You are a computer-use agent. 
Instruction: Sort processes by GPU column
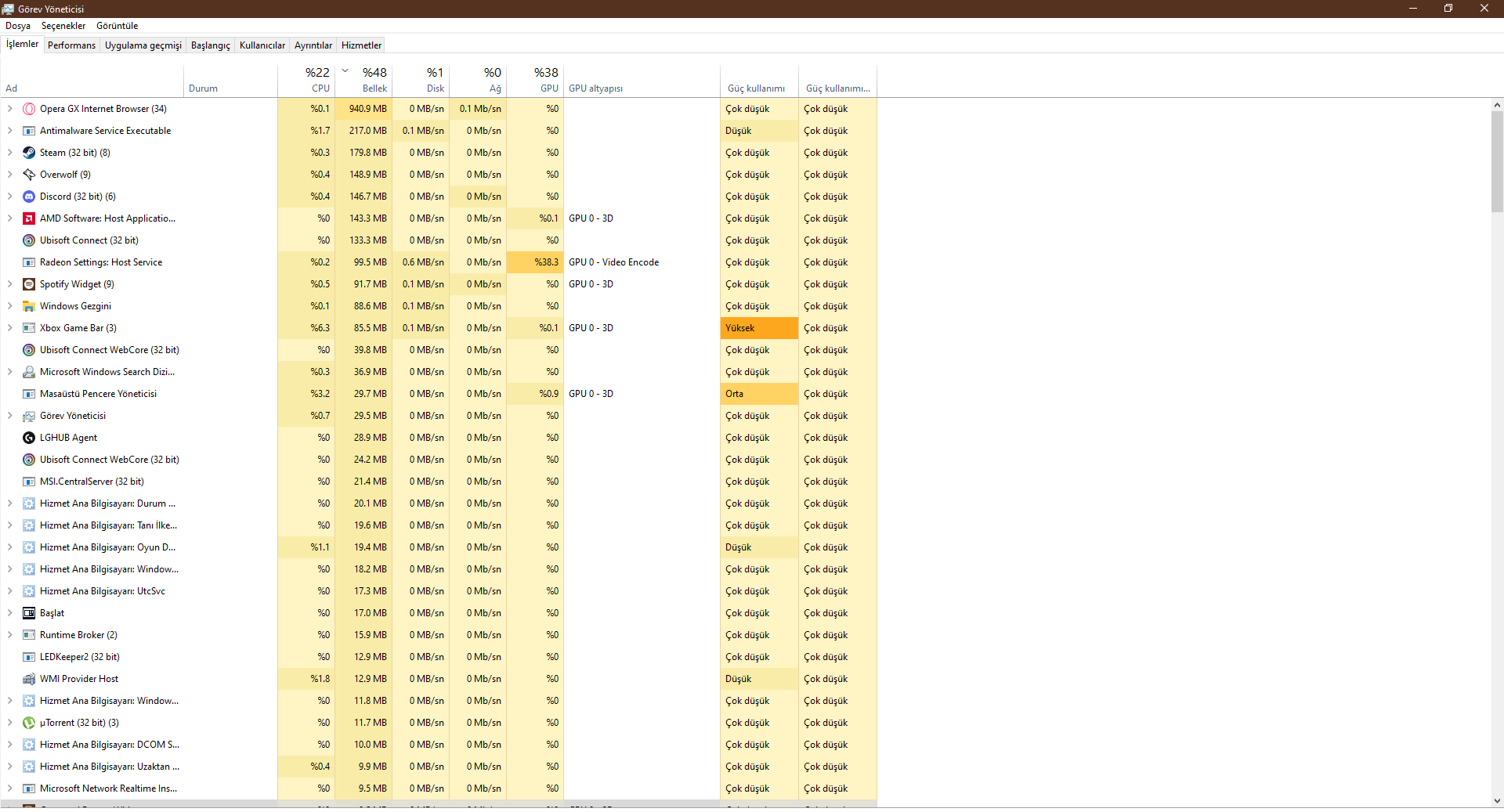pos(535,80)
